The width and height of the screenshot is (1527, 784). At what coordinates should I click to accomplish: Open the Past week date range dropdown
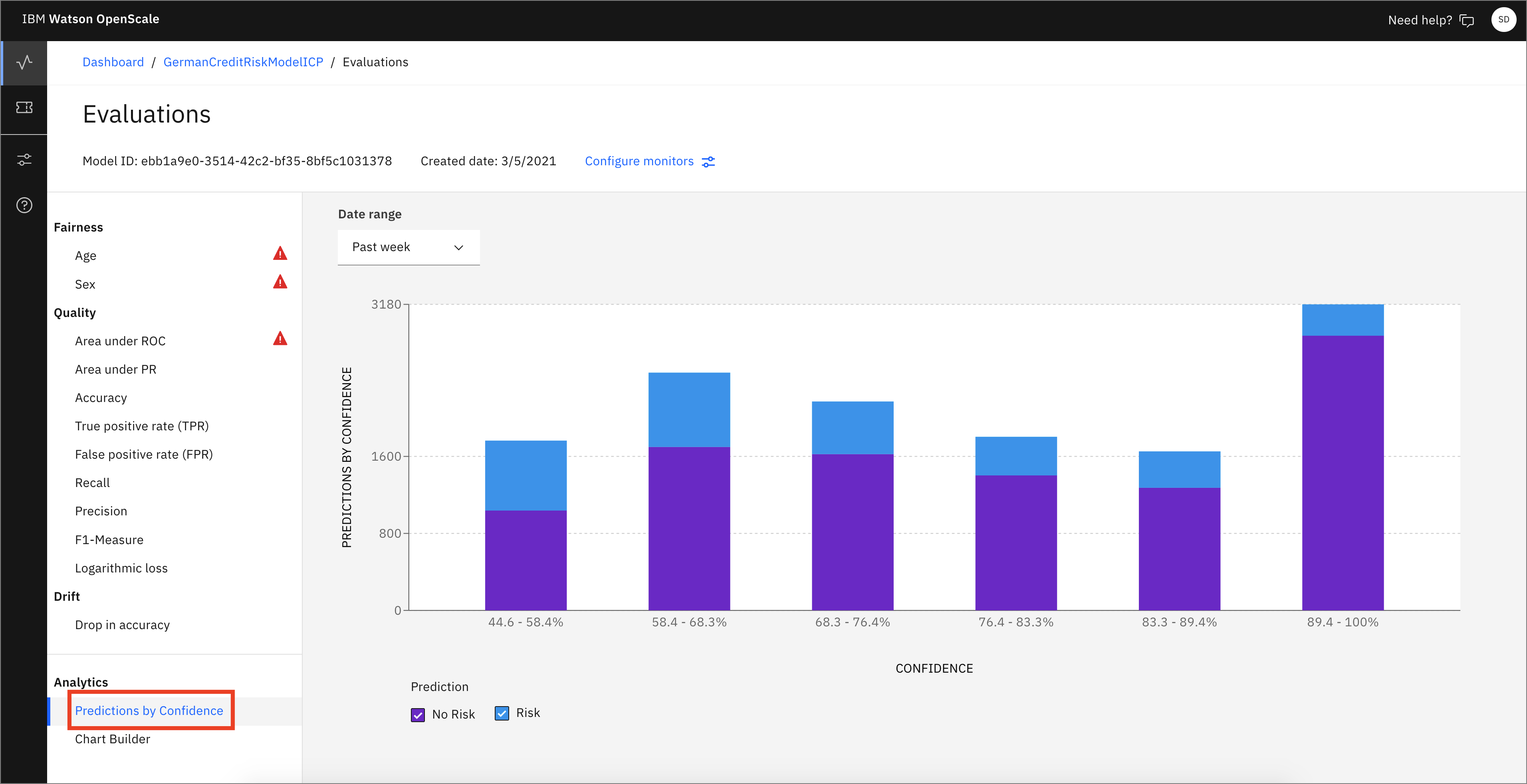[409, 247]
